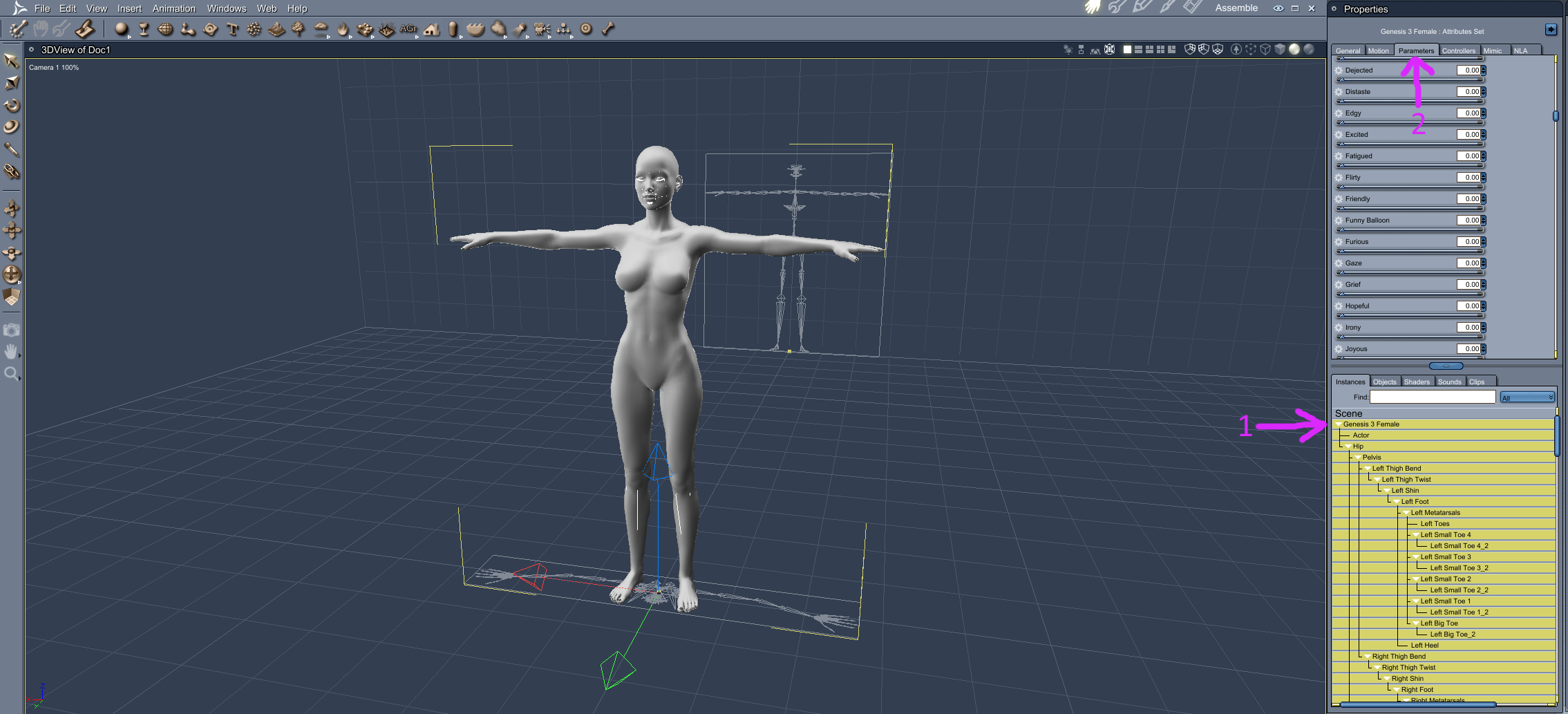Insert a target helper object
Screen dimensions: 1568x714
(586, 29)
